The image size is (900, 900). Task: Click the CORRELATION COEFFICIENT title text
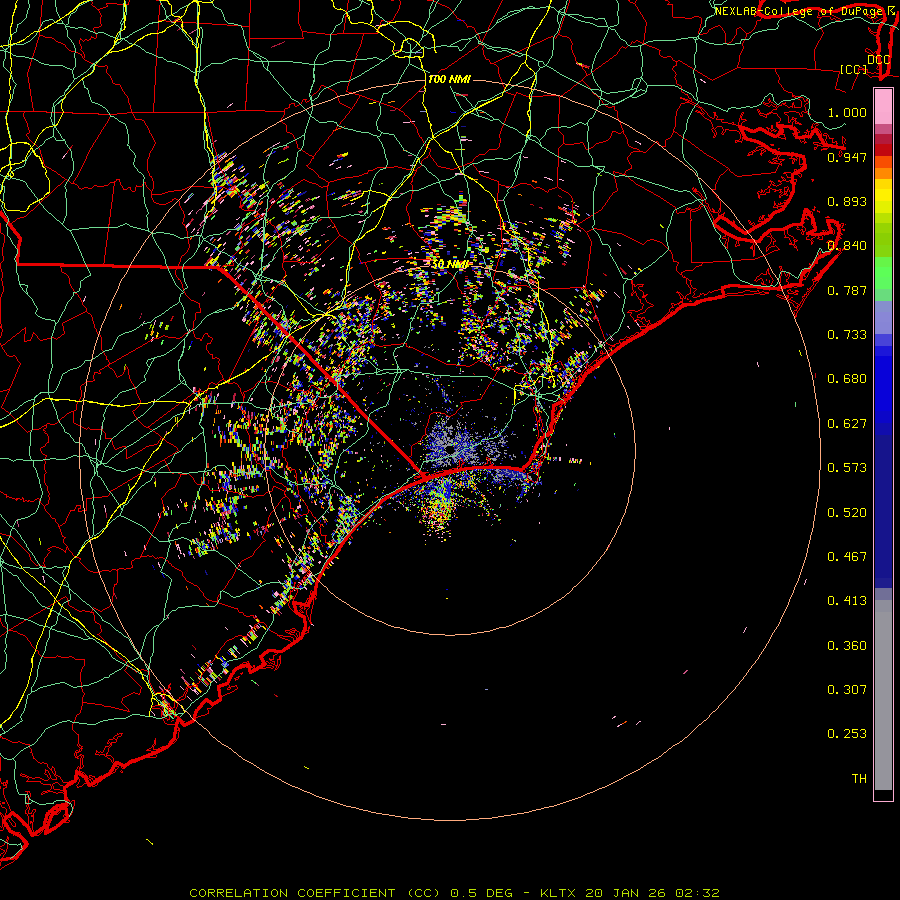click(292, 893)
